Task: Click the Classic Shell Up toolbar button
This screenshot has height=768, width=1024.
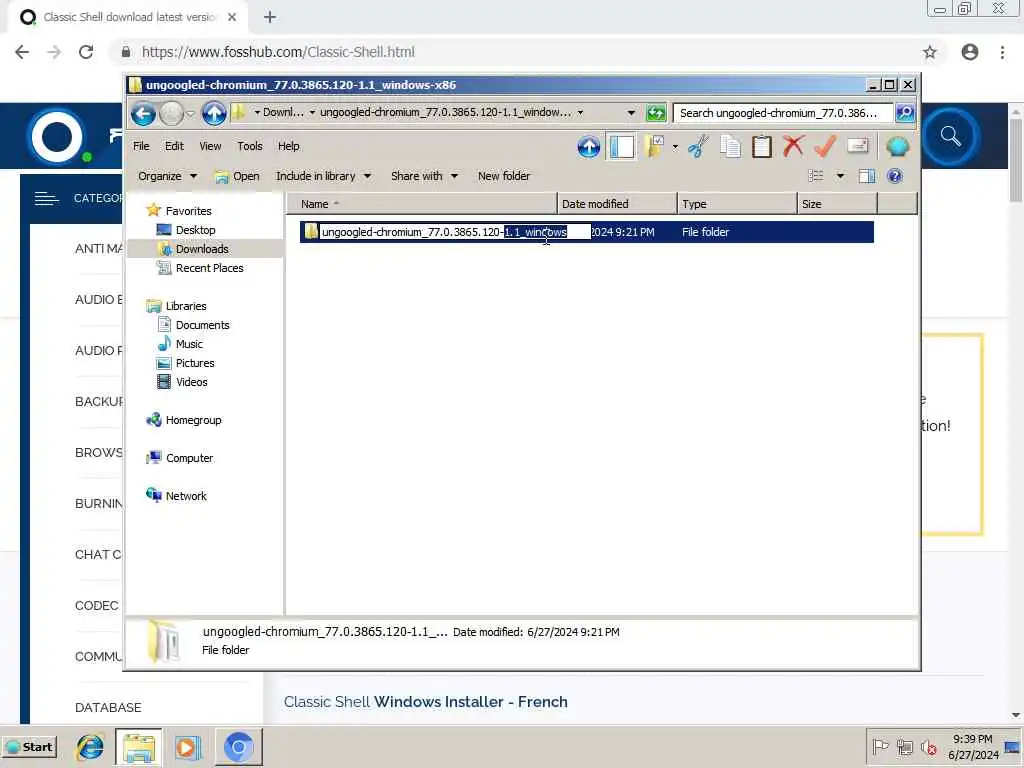Action: (x=588, y=146)
